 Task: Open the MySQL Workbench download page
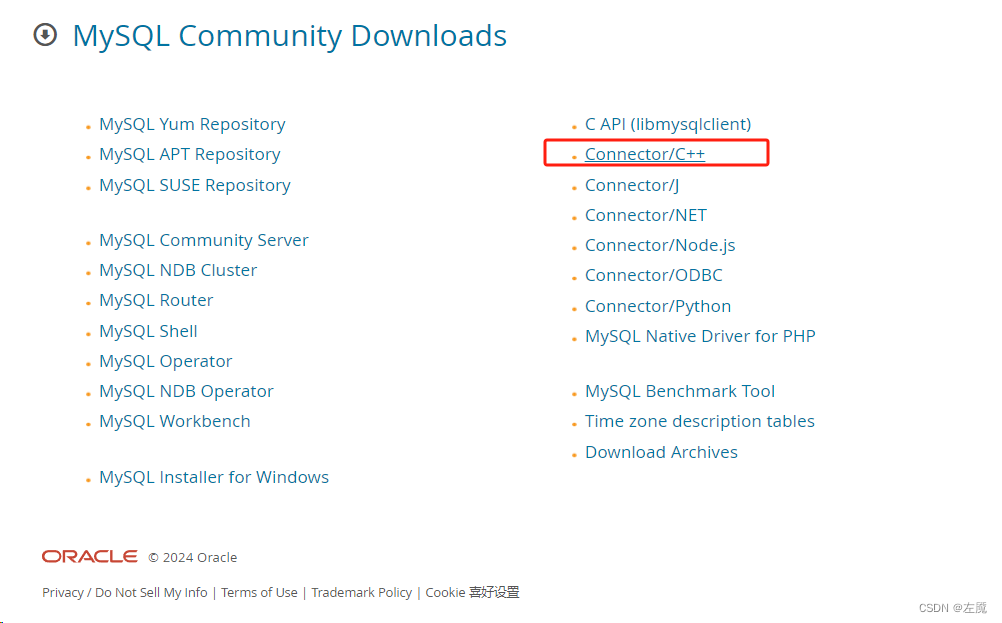click(x=174, y=421)
